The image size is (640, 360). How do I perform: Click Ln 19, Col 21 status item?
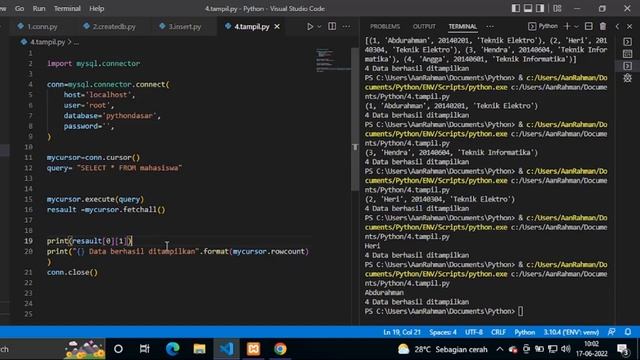402,332
